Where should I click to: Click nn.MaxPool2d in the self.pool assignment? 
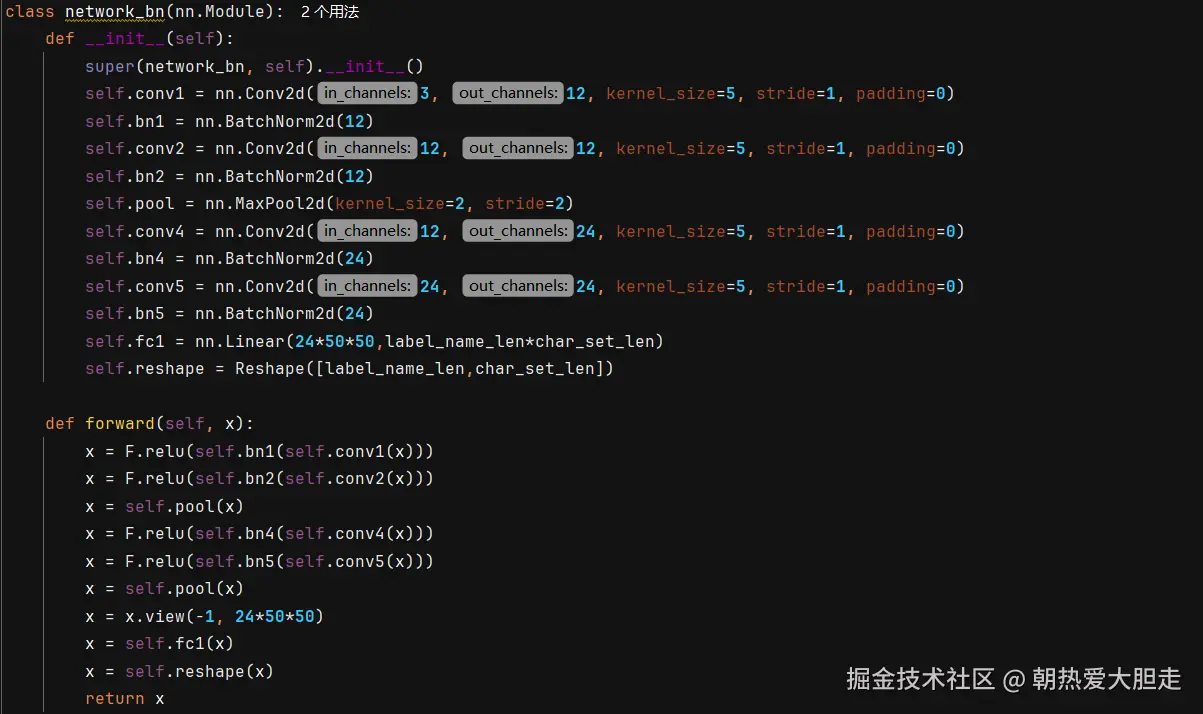[265, 204]
